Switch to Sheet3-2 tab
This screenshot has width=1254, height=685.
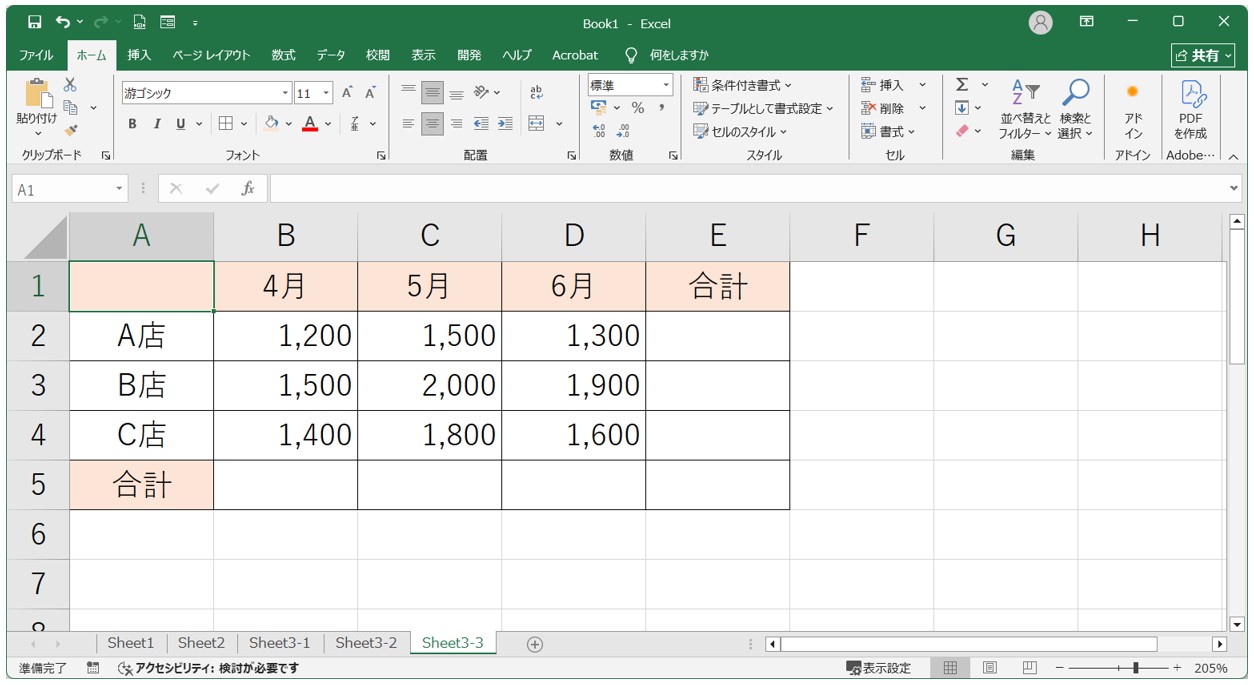point(366,643)
